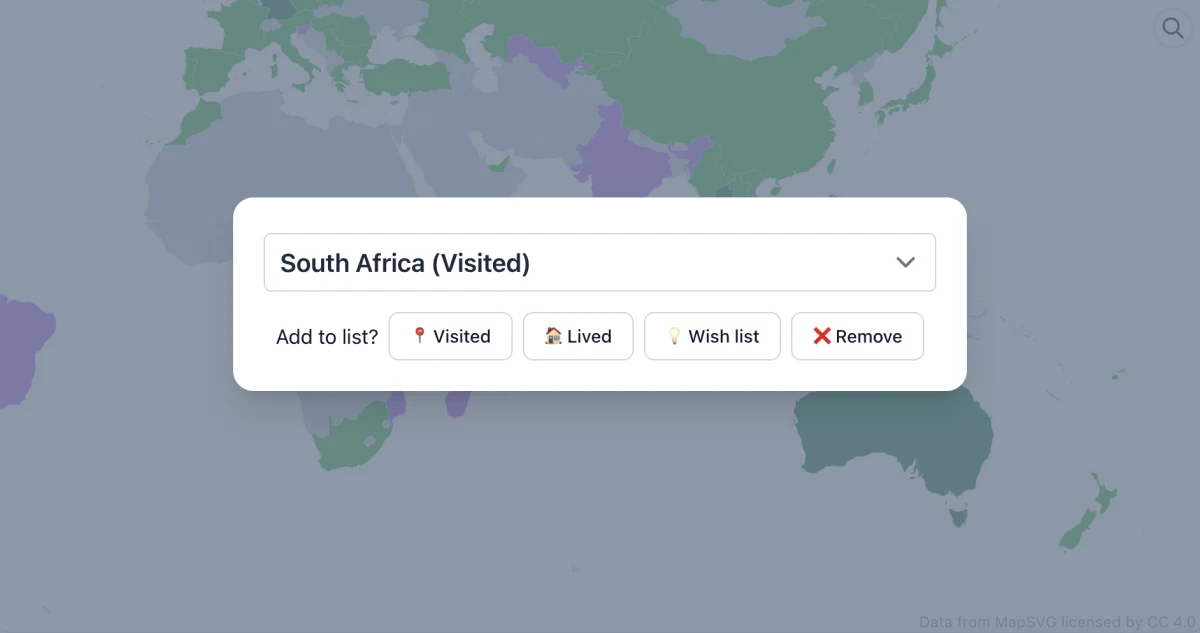Select Madagascar on the map
Viewport: 1200px width, 633px height.
(x=459, y=402)
